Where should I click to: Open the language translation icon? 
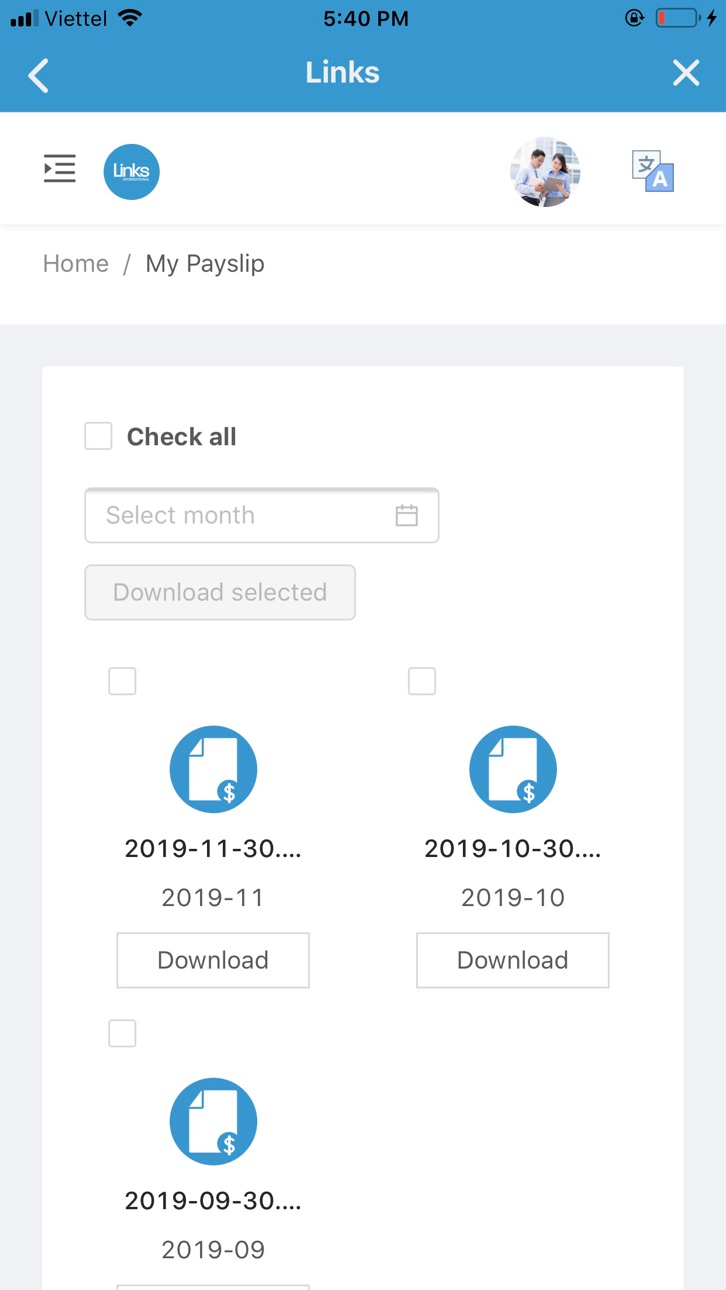(x=653, y=171)
